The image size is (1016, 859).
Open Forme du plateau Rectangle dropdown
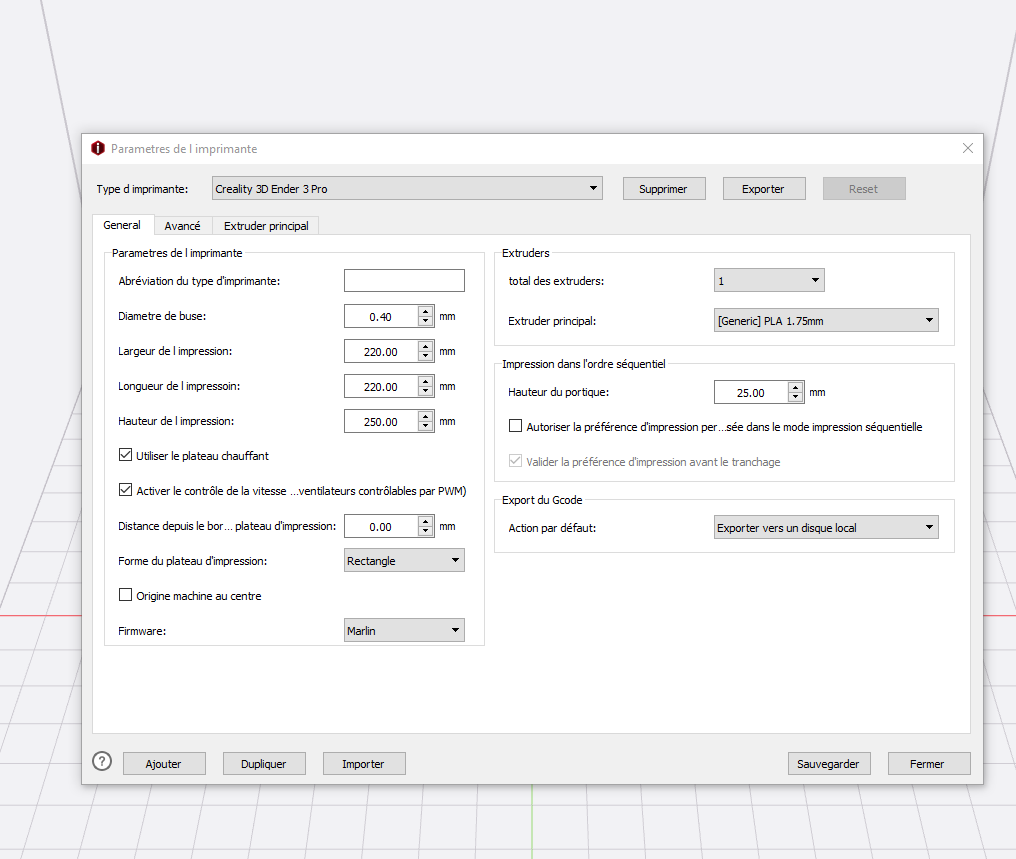pos(404,560)
